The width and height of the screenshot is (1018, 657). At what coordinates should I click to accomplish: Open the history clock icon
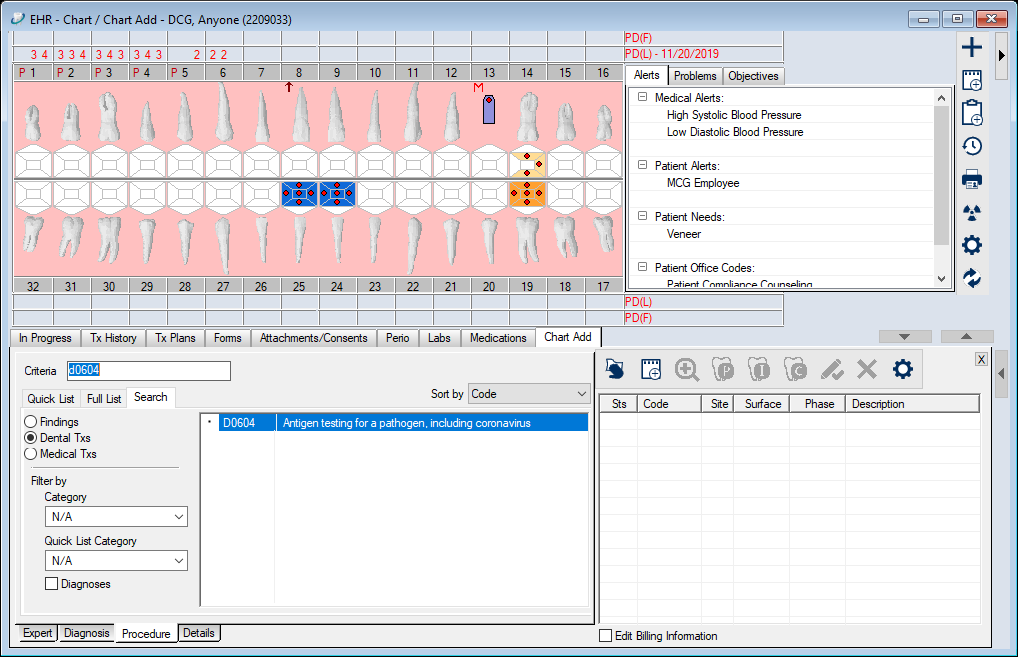971,146
